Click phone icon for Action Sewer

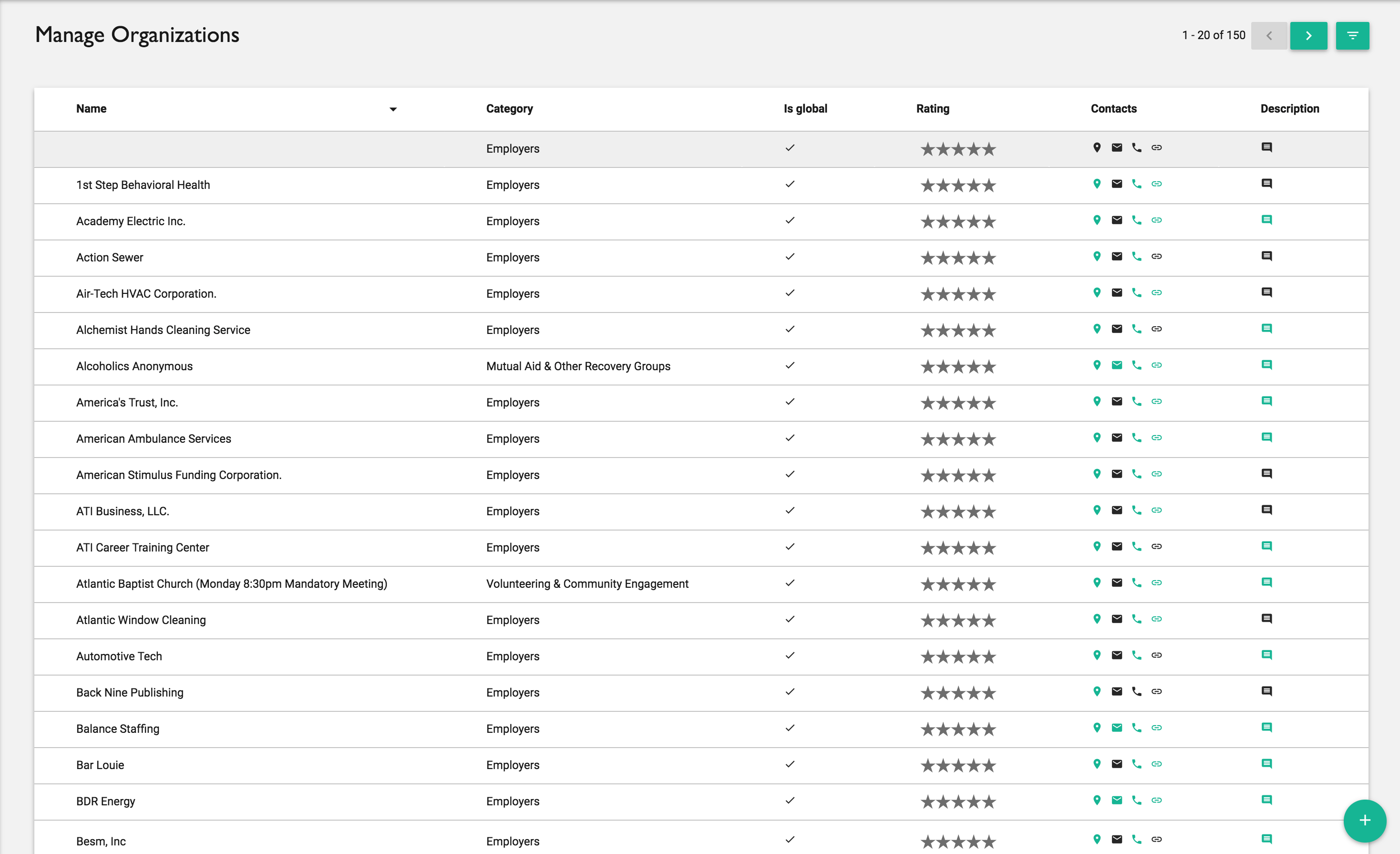coord(1136,256)
